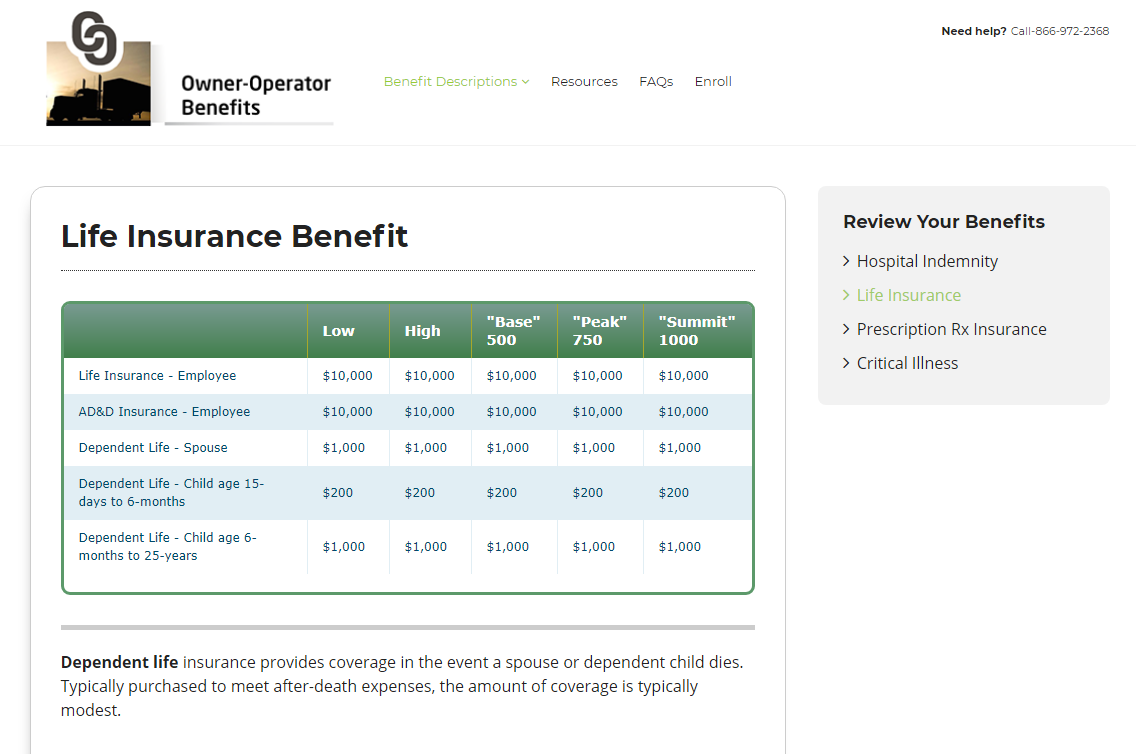Open Prescription Rx Insurance link
The height and width of the screenshot is (754, 1136).
951,330
